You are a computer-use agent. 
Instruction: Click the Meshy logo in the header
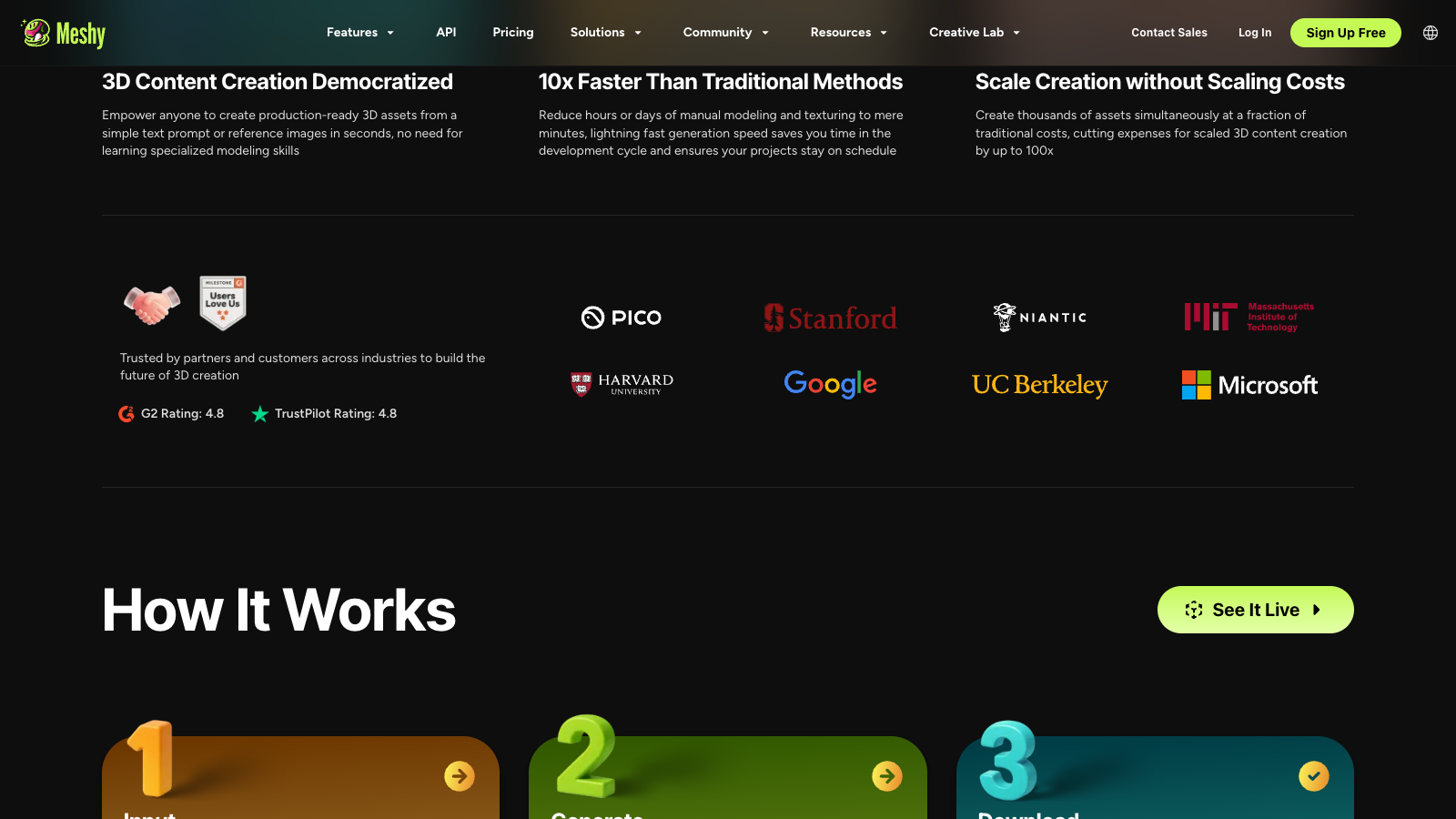[64, 33]
